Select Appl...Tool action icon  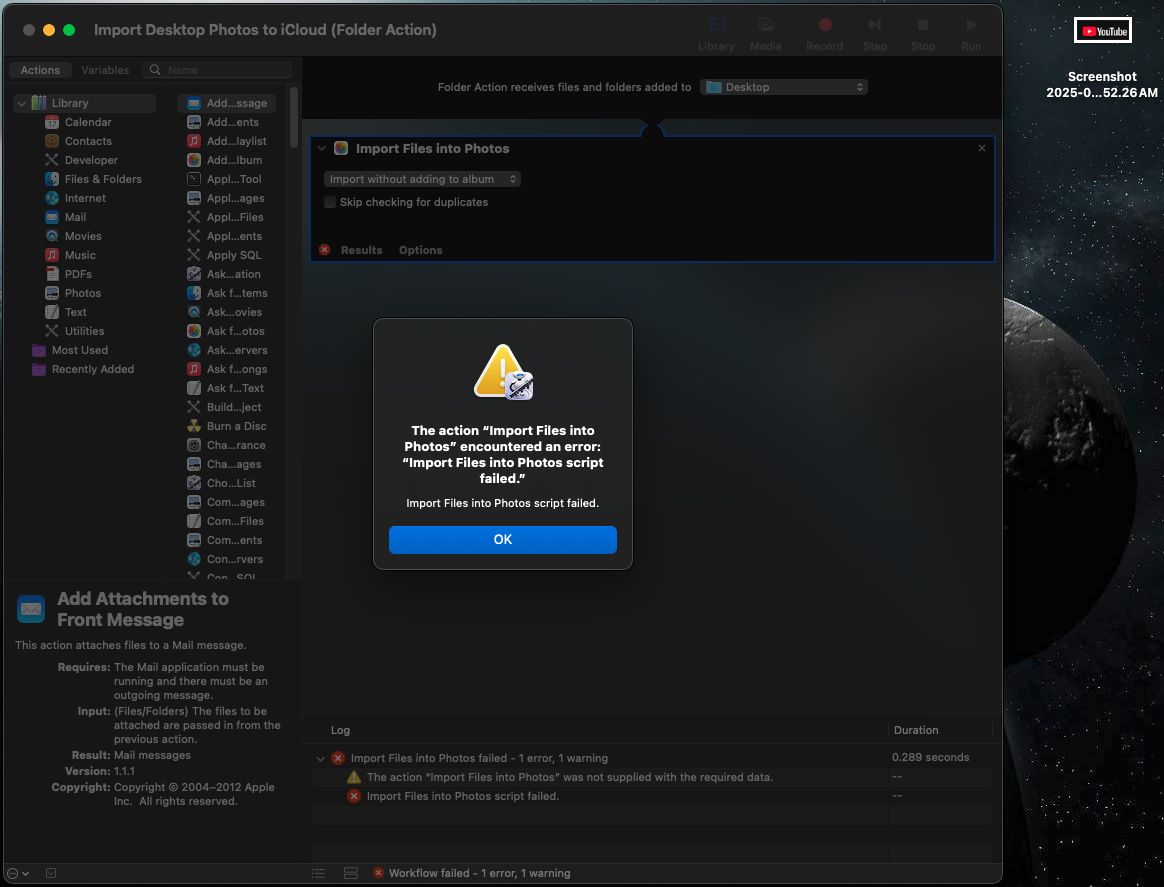point(194,179)
